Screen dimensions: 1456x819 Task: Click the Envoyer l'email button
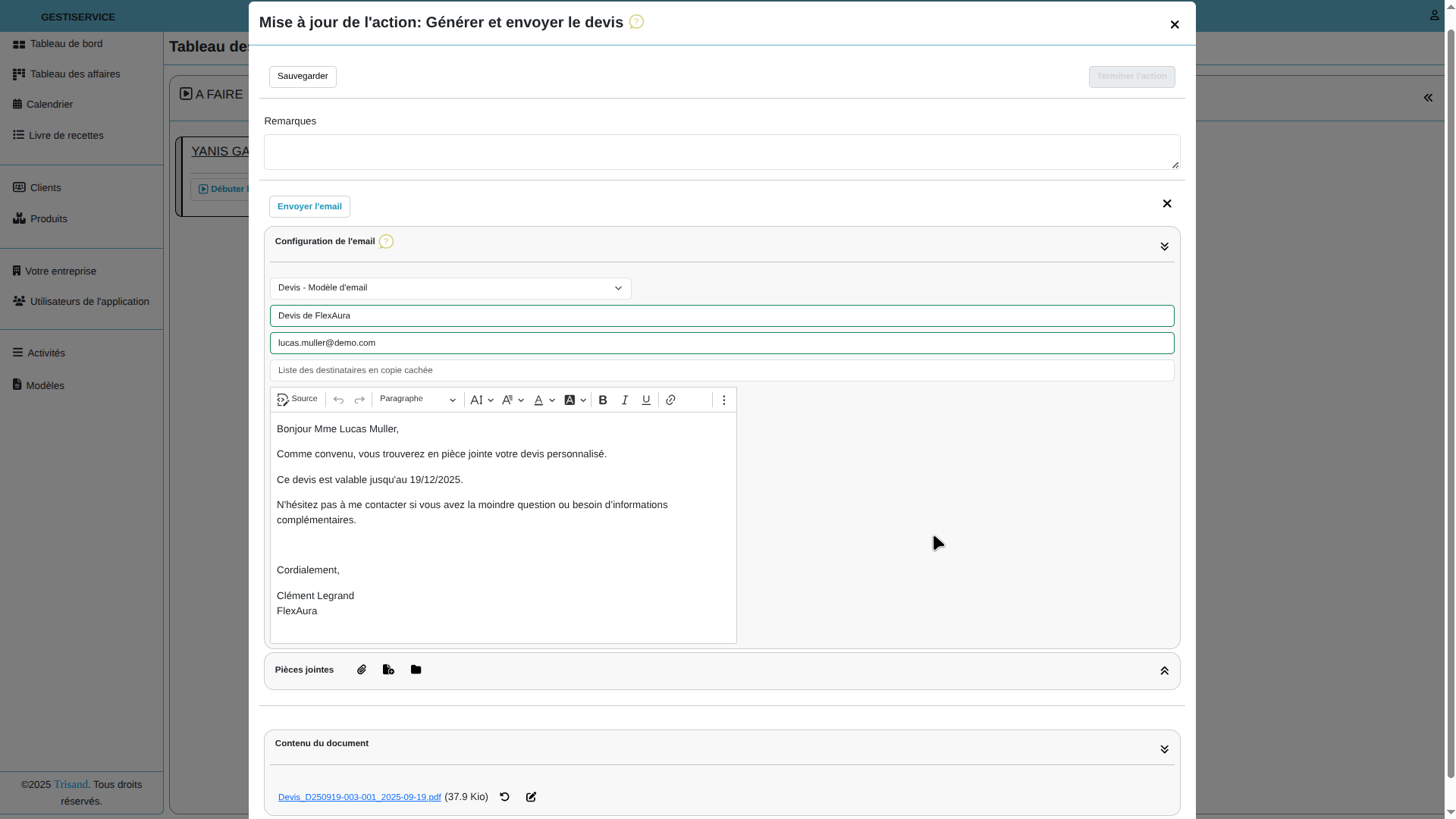(x=309, y=206)
